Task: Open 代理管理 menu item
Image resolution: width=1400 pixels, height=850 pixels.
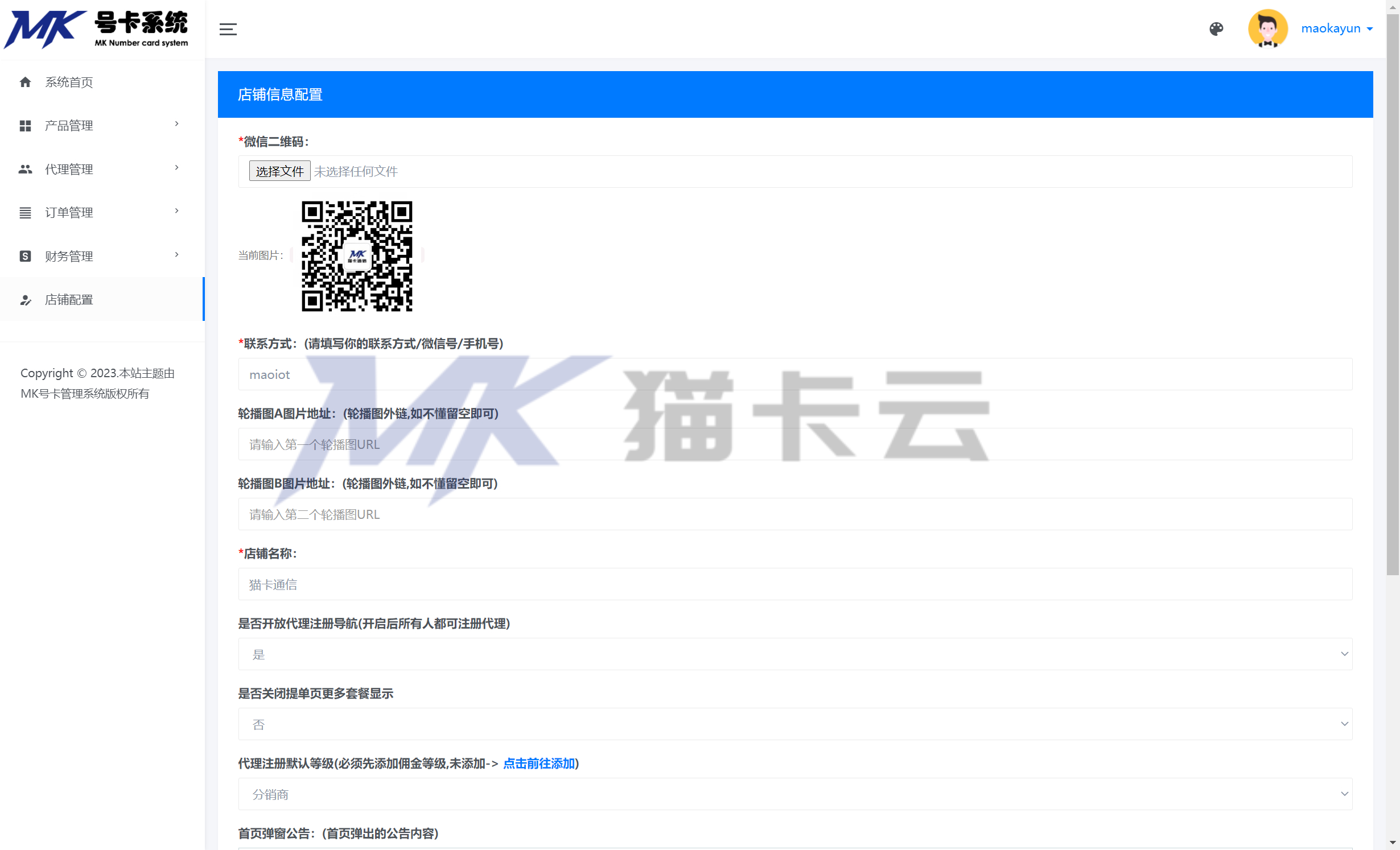Action: (102, 170)
